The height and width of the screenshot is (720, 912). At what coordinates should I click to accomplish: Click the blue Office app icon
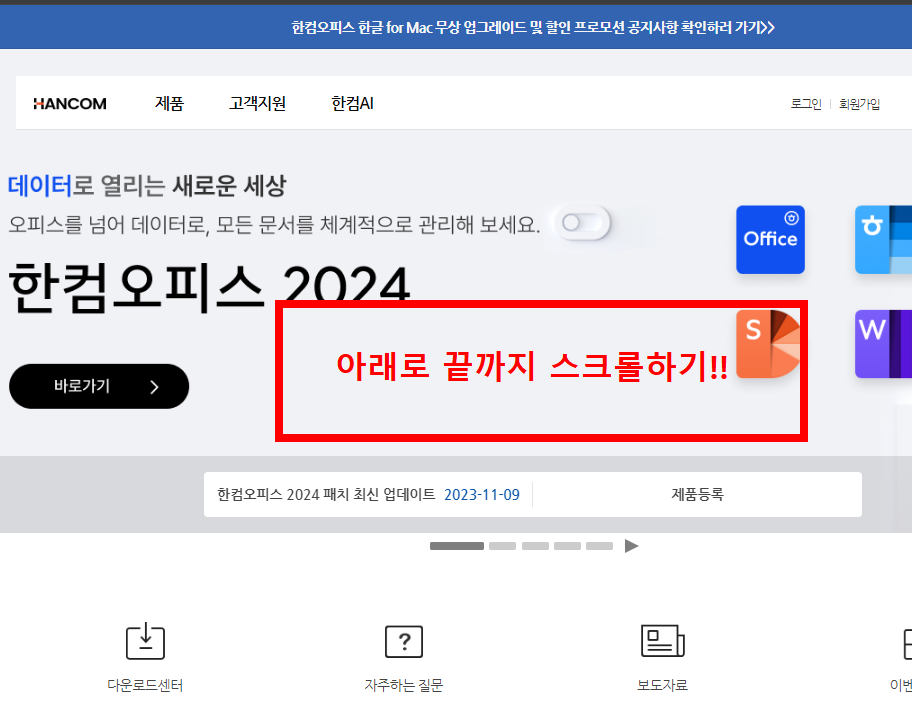point(770,239)
